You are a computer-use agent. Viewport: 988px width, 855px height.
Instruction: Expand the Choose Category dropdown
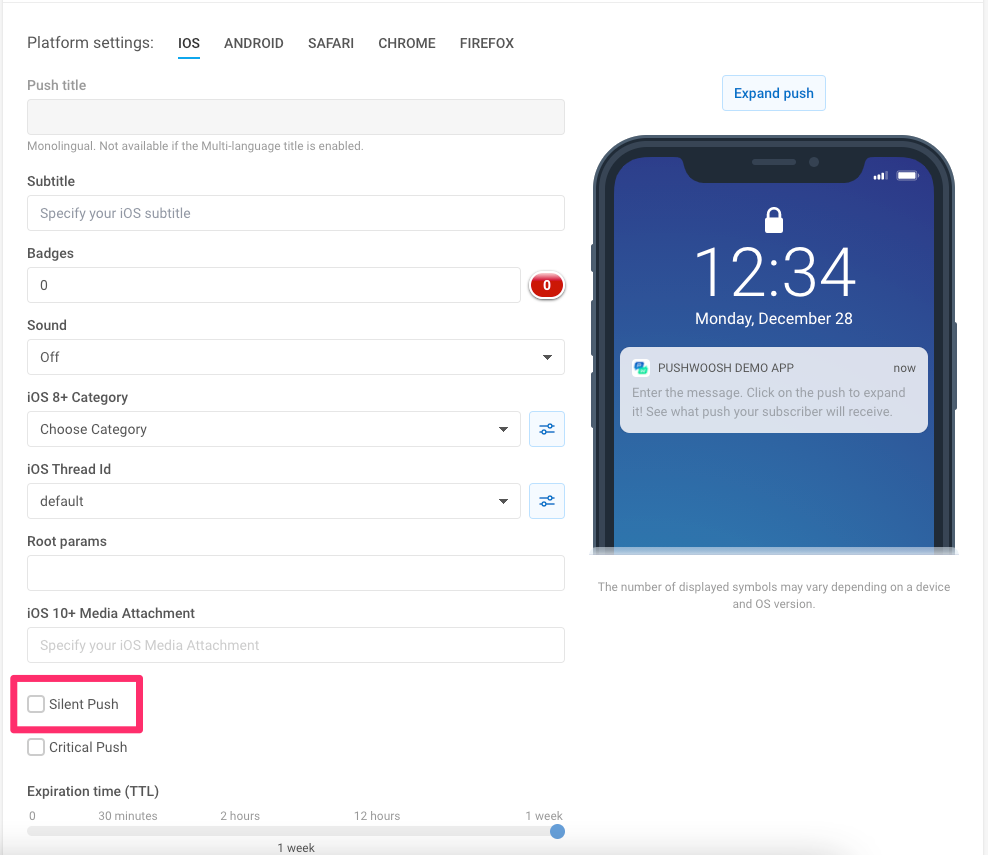click(273, 429)
